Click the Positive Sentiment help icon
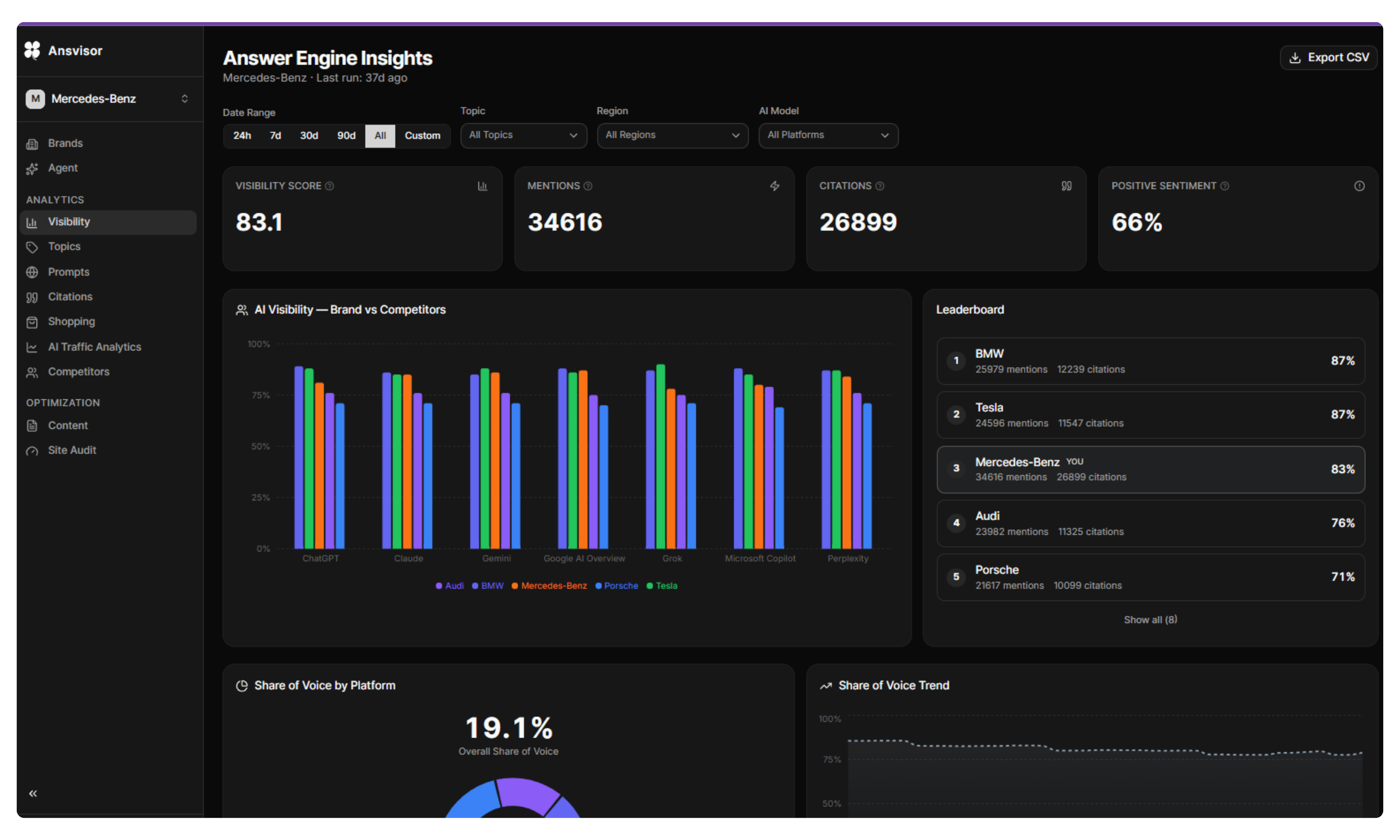The image size is (1400, 840). pyautogui.click(x=1225, y=186)
